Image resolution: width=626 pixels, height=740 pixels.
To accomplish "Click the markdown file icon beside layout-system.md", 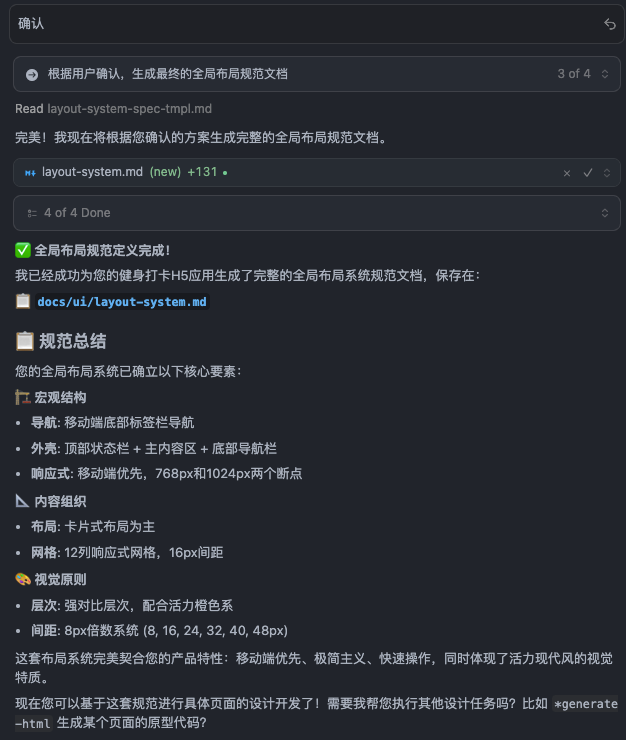I will (x=30, y=173).
